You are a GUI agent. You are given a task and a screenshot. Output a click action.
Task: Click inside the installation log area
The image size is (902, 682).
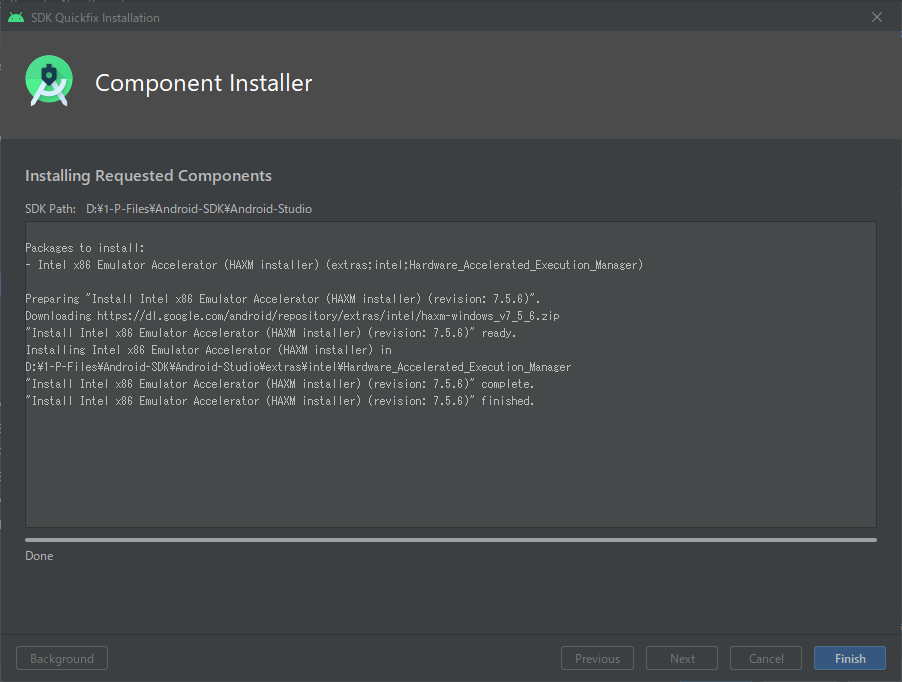coord(450,460)
